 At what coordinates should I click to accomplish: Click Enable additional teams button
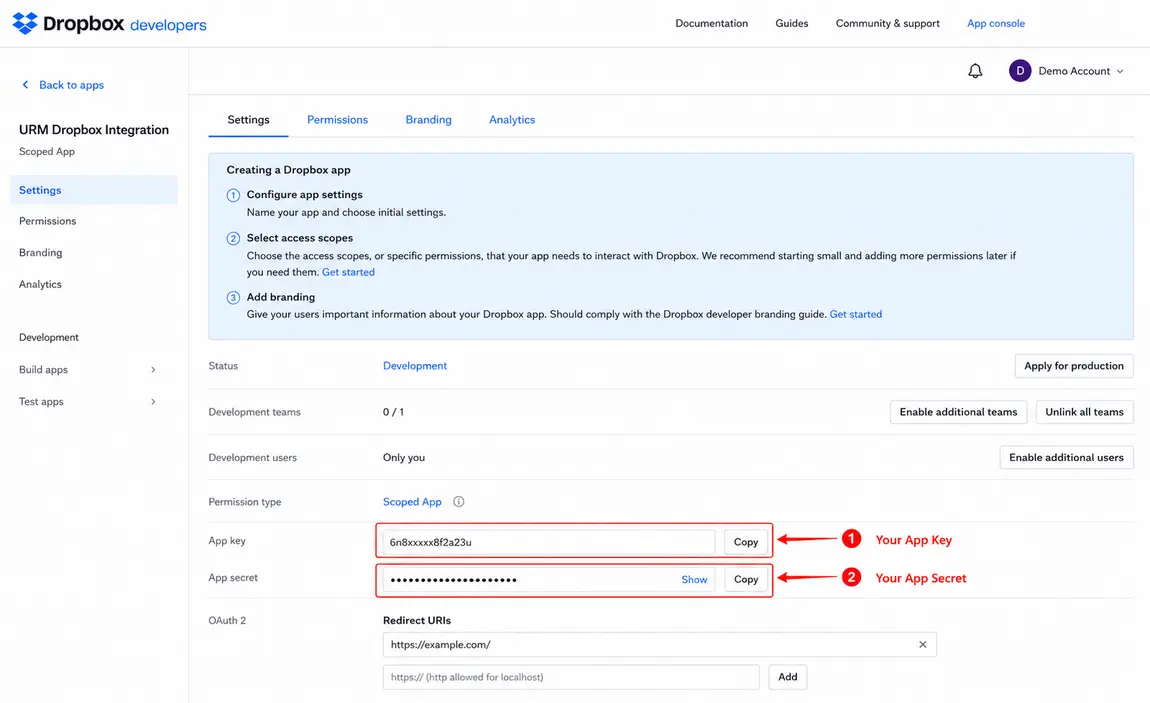(x=958, y=412)
